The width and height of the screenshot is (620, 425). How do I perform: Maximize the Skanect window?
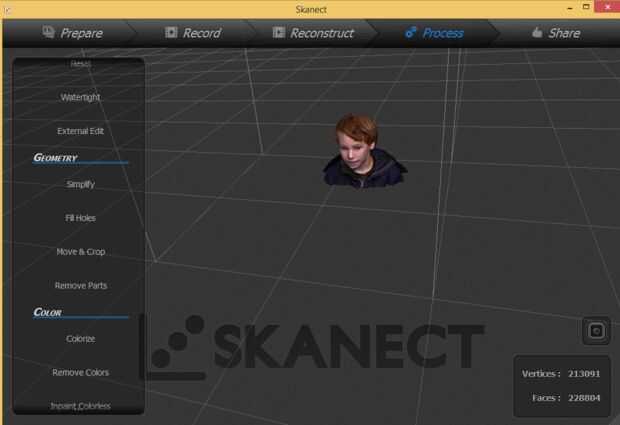[586, 7]
